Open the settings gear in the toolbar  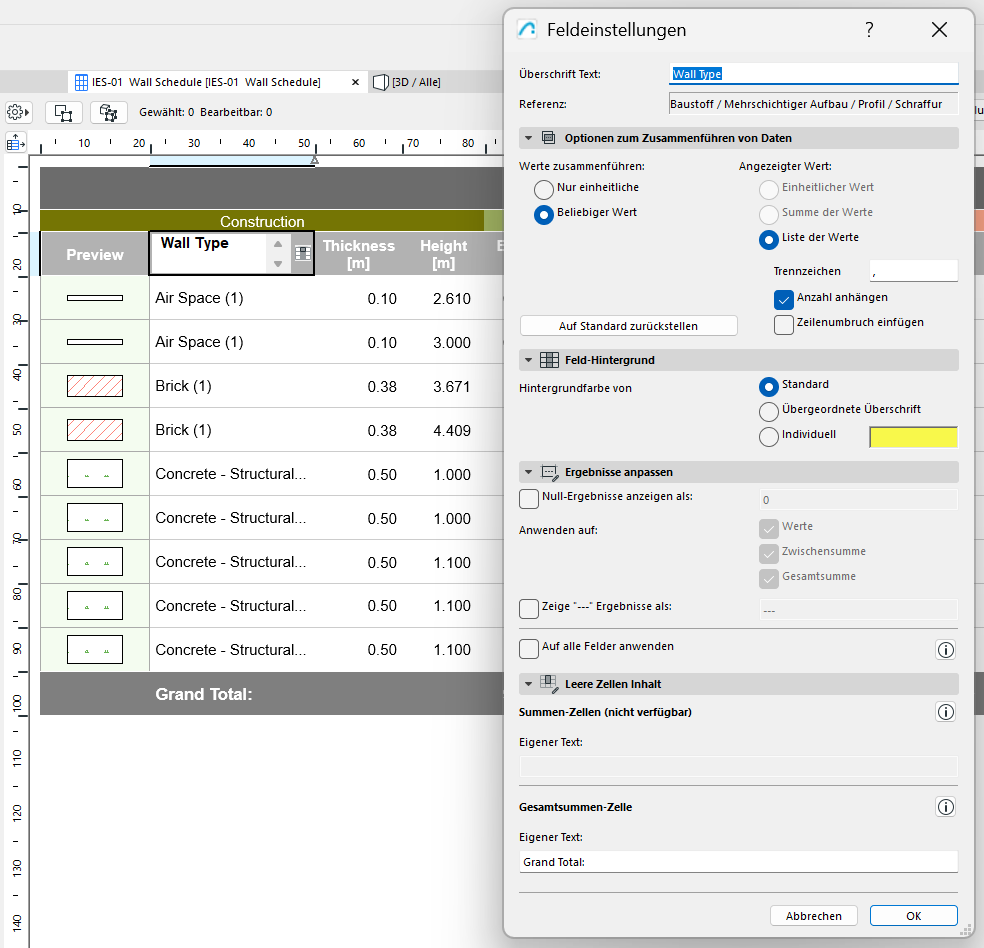[x=17, y=112]
